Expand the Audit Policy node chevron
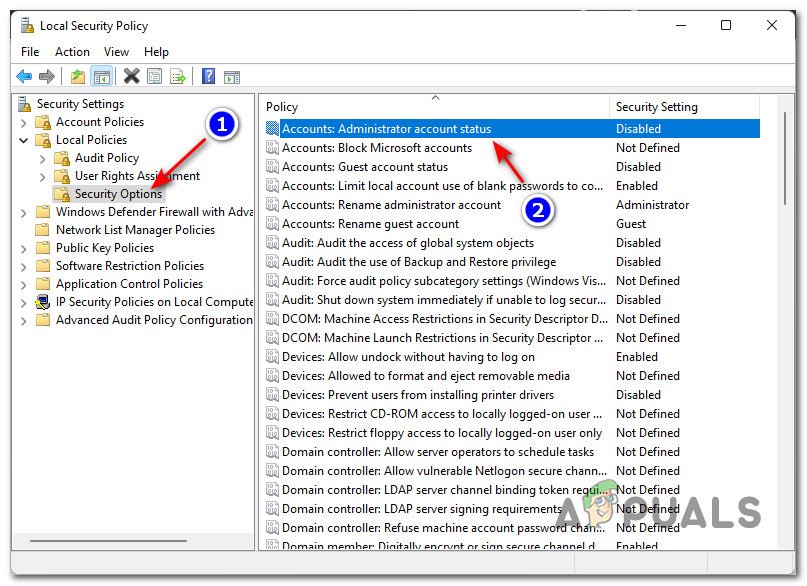Screen dimensions: 807x586 click(x=42, y=158)
